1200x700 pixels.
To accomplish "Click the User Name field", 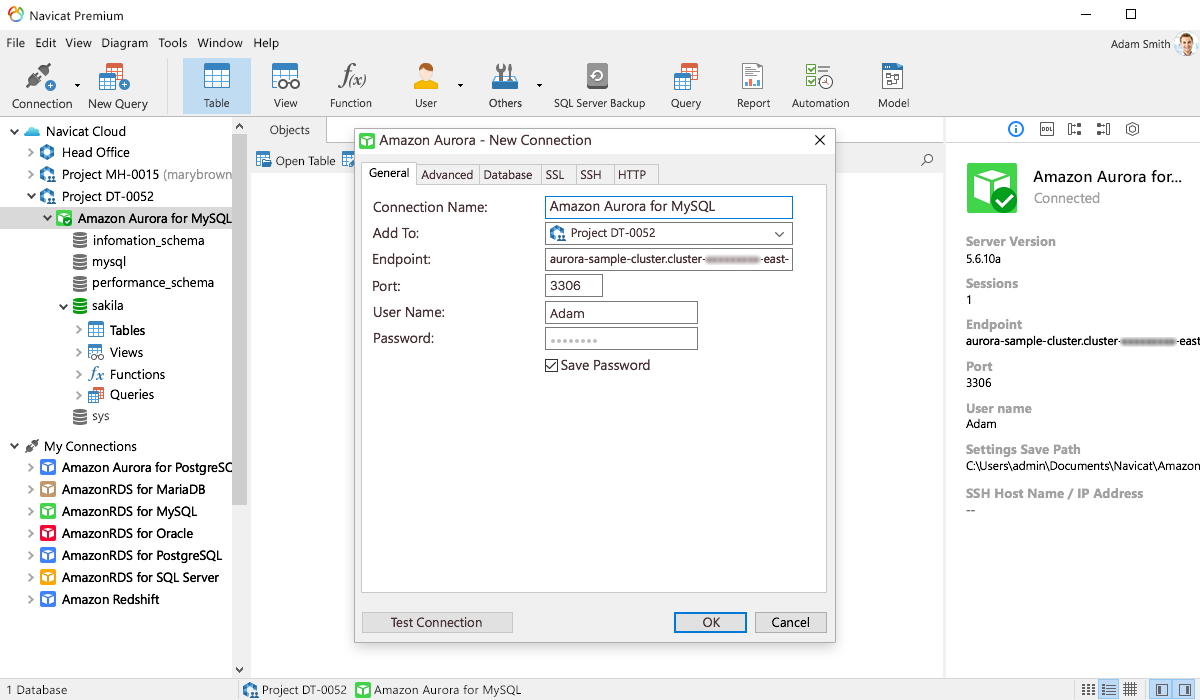I will click(622, 313).
